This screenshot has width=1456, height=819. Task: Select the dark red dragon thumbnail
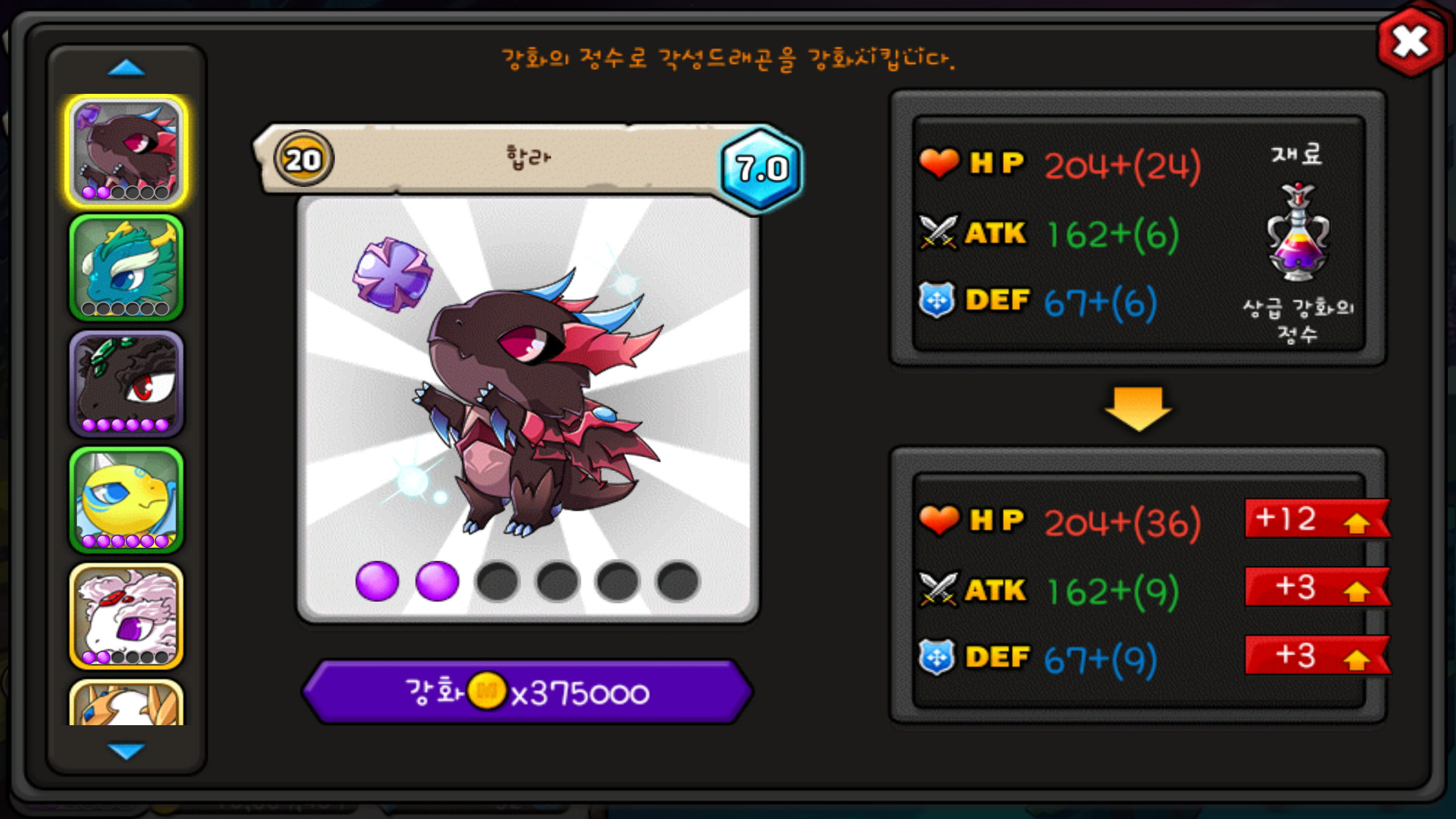[126, 151]
